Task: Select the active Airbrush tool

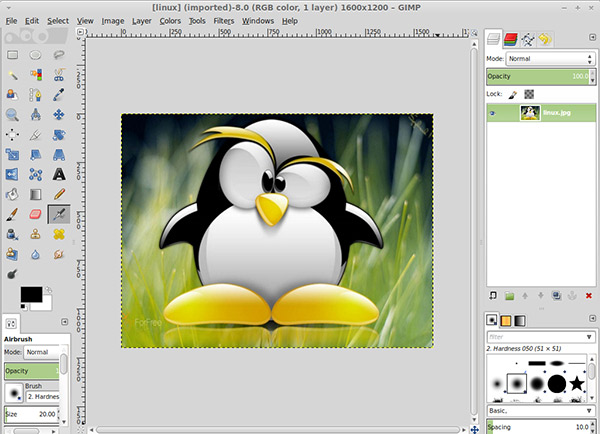Action: (59, 214)
